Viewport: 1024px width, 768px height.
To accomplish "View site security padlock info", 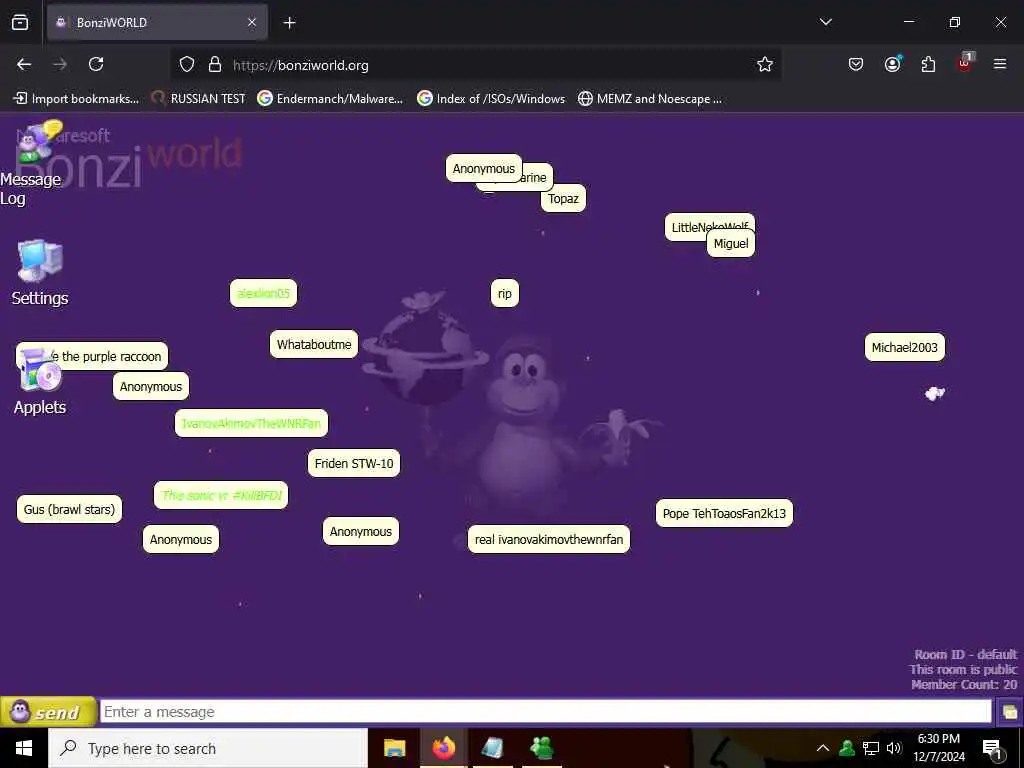I will pos(215,65).
